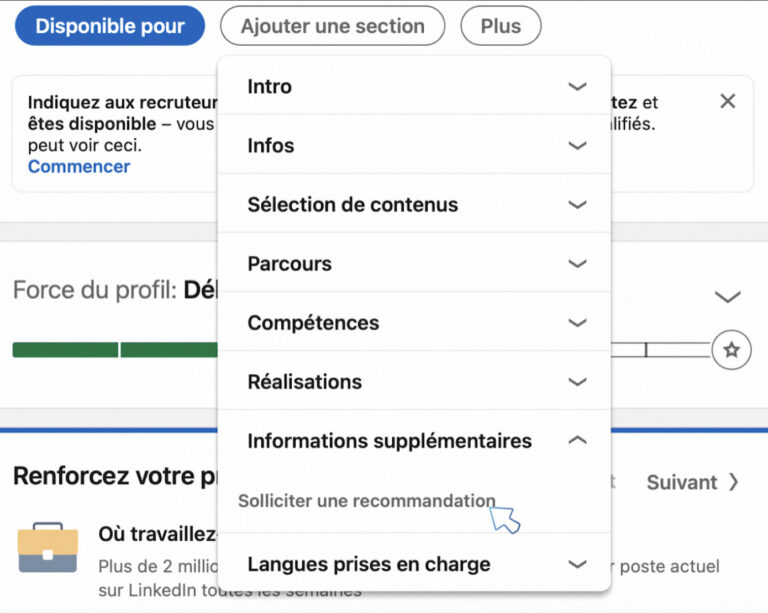Expand the Infos section chevron
The height and width of the screenshot is (613, 768).
[x=577, y=145]
